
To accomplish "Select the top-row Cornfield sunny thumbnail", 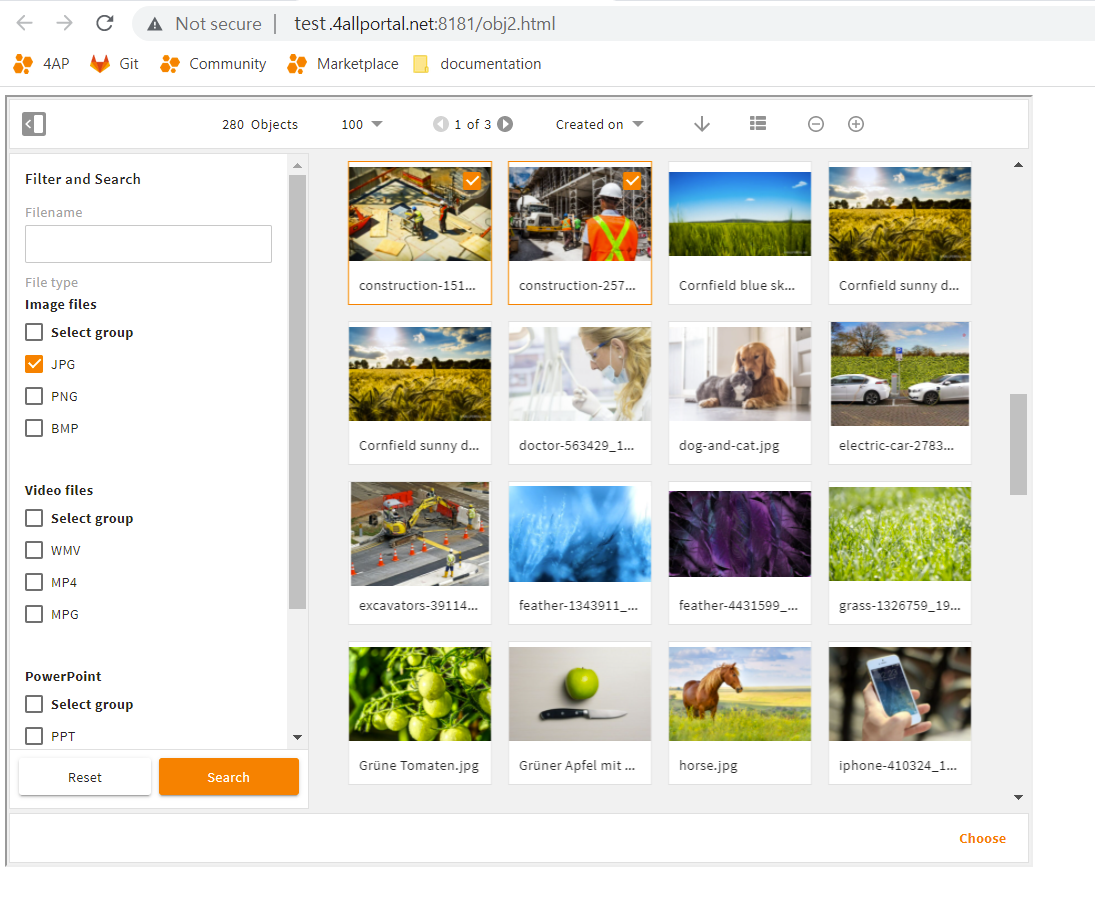I will [899, 233].
